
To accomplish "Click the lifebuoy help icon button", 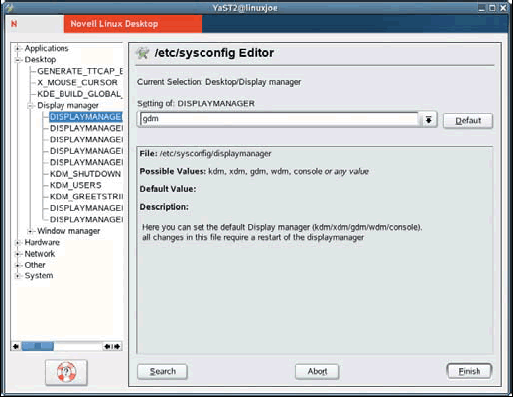I will click(x=66, y=372).
